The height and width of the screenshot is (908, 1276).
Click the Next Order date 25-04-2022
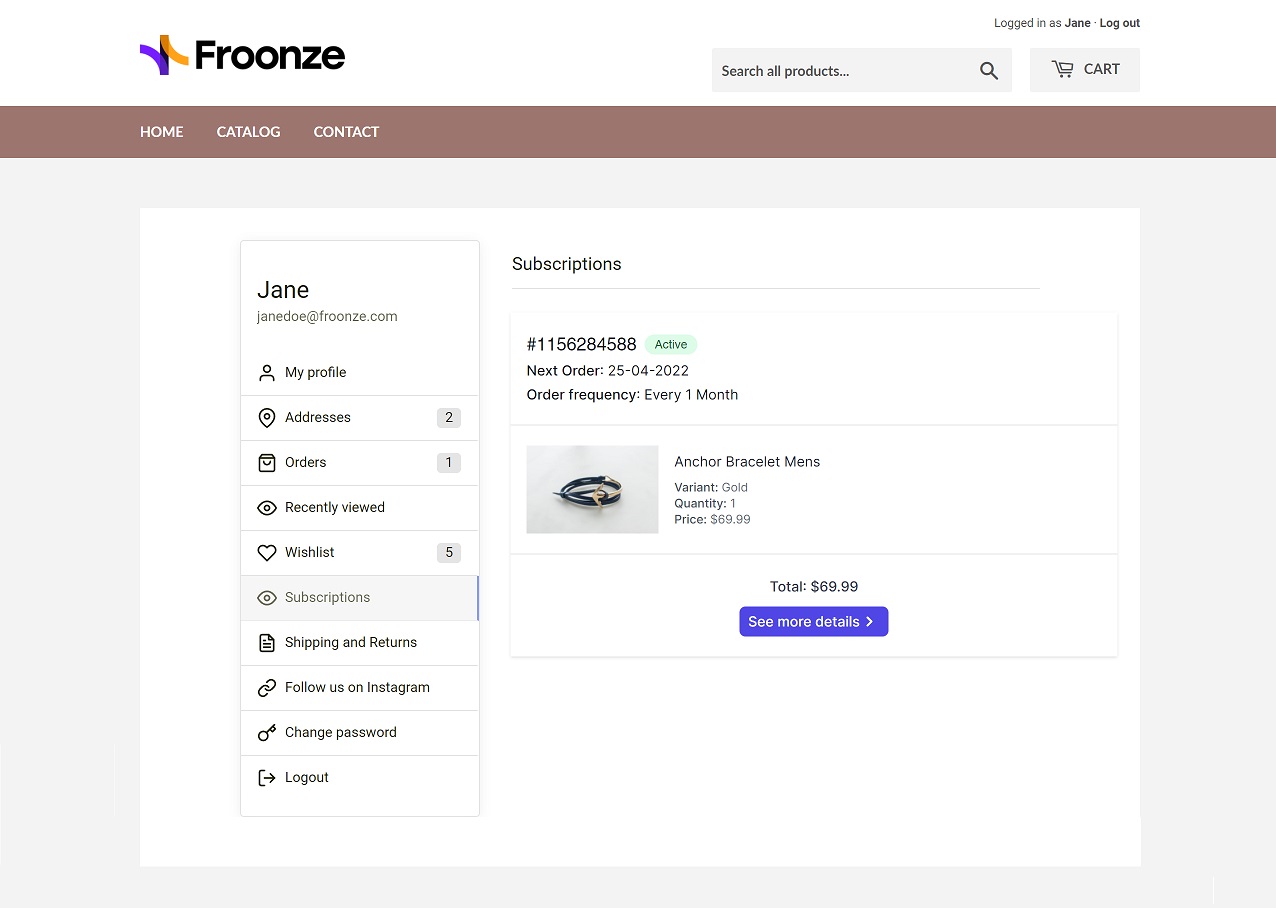[x=648, y=370]
